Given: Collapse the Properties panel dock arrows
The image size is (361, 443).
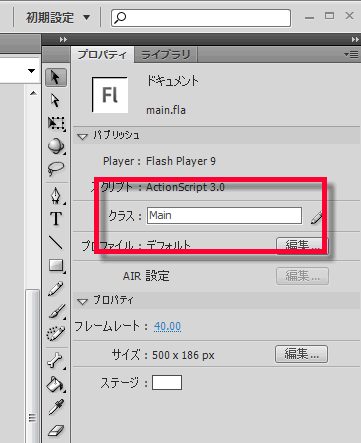Looking at the screenshot, I should [x=355, y=40].
